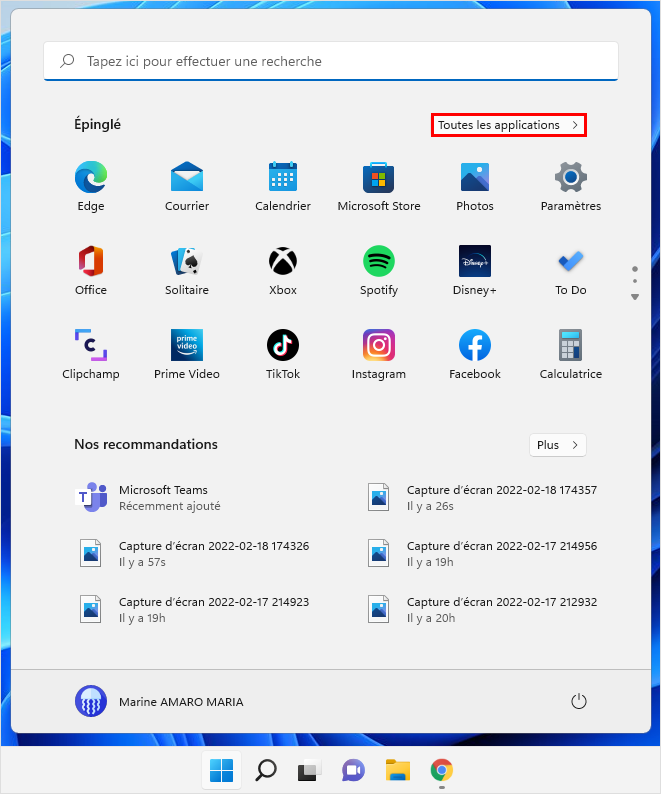Screen dimensions: 661x794
Task: Go to next pinned apps page arrow
Action: (x=635, y=297)
